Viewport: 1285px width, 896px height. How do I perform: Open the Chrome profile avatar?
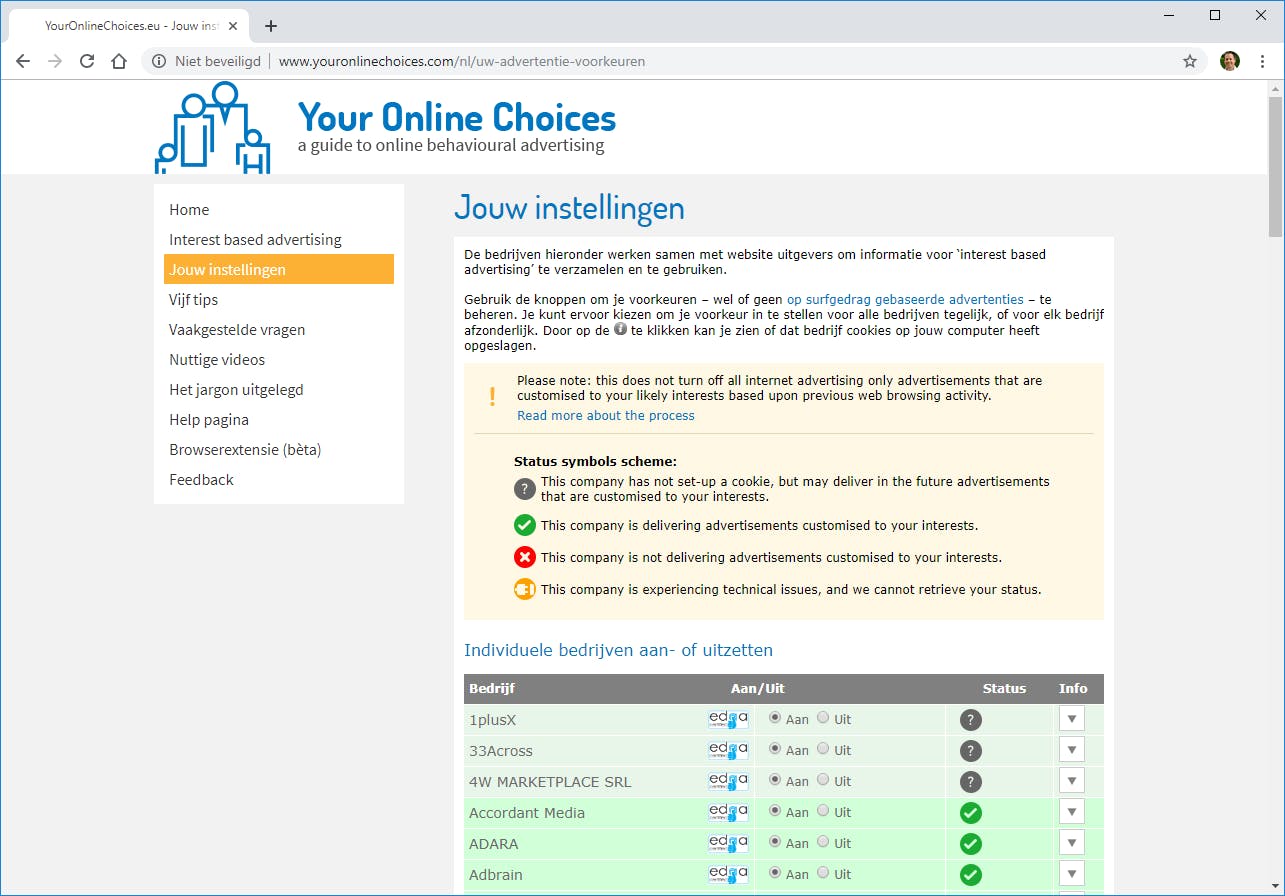pos(1230,61)
